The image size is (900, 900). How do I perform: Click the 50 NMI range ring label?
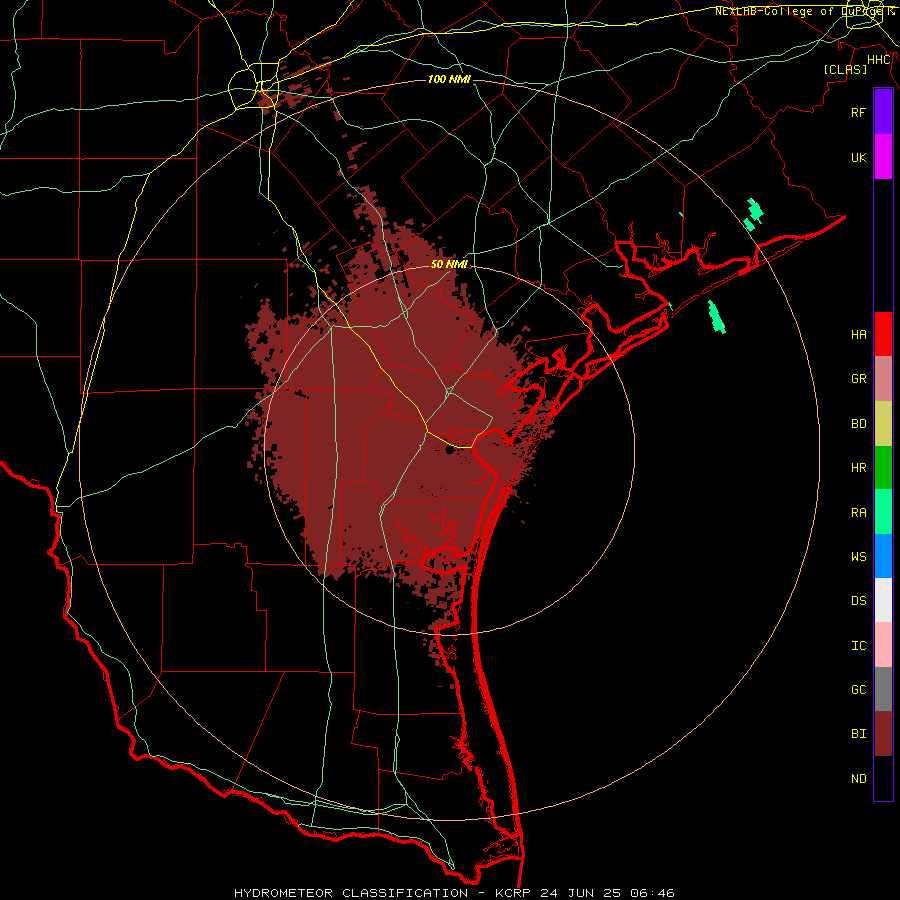(449, 264)
